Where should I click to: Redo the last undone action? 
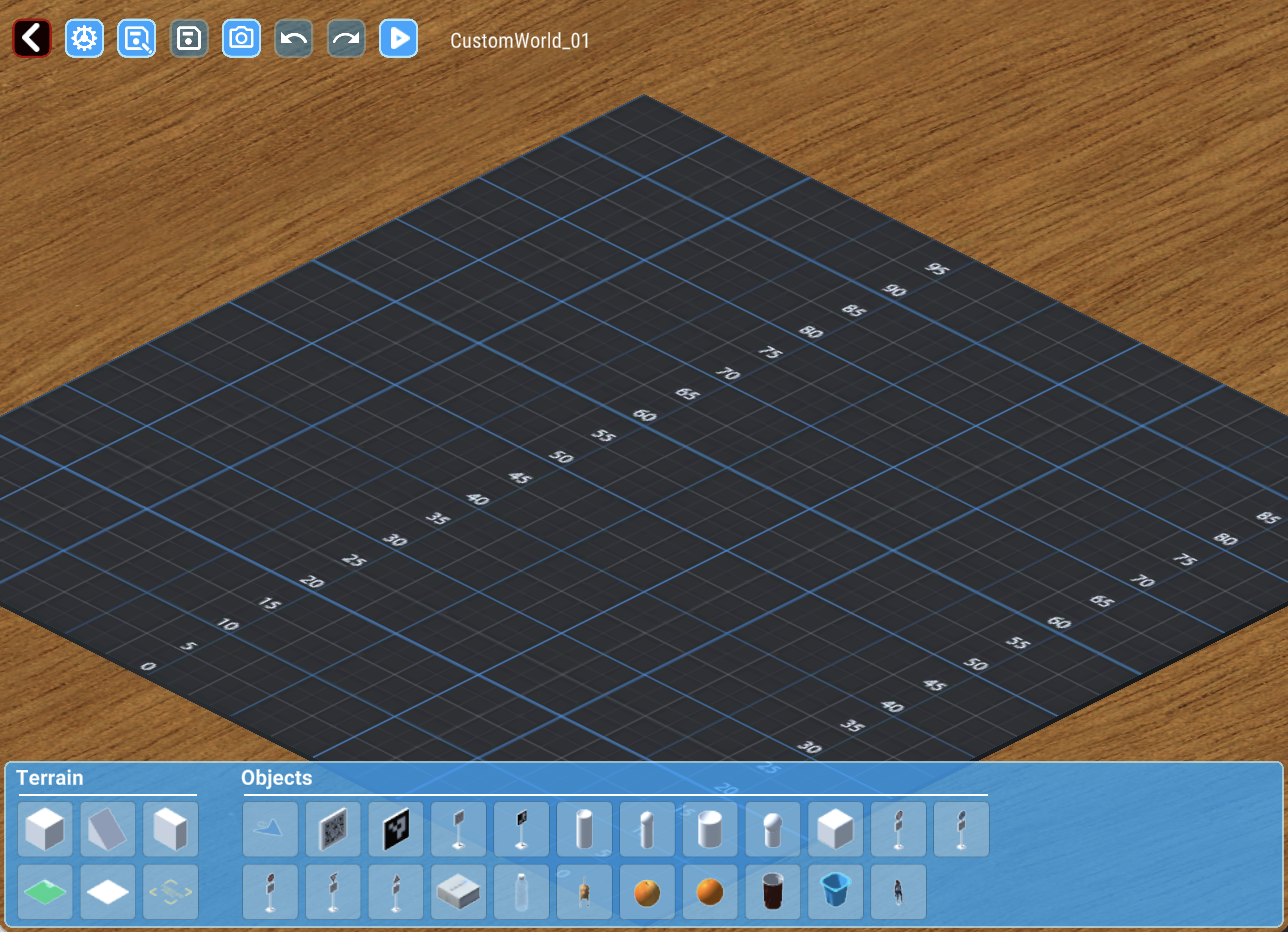pyautogui.click(x=346, y=39)
